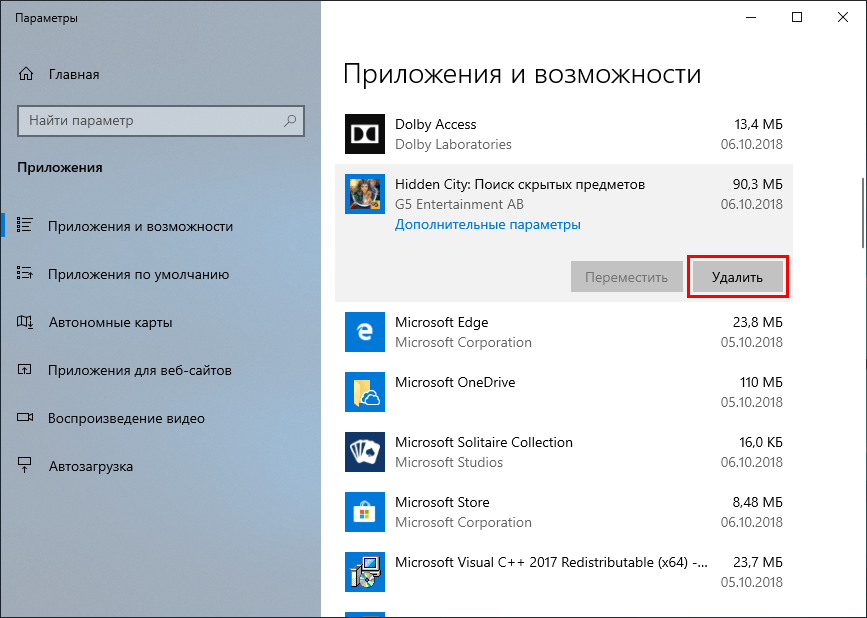This screenshot has width=867, height=618.
Task: Click the magnifier icon in the search box
Action: 290,121
